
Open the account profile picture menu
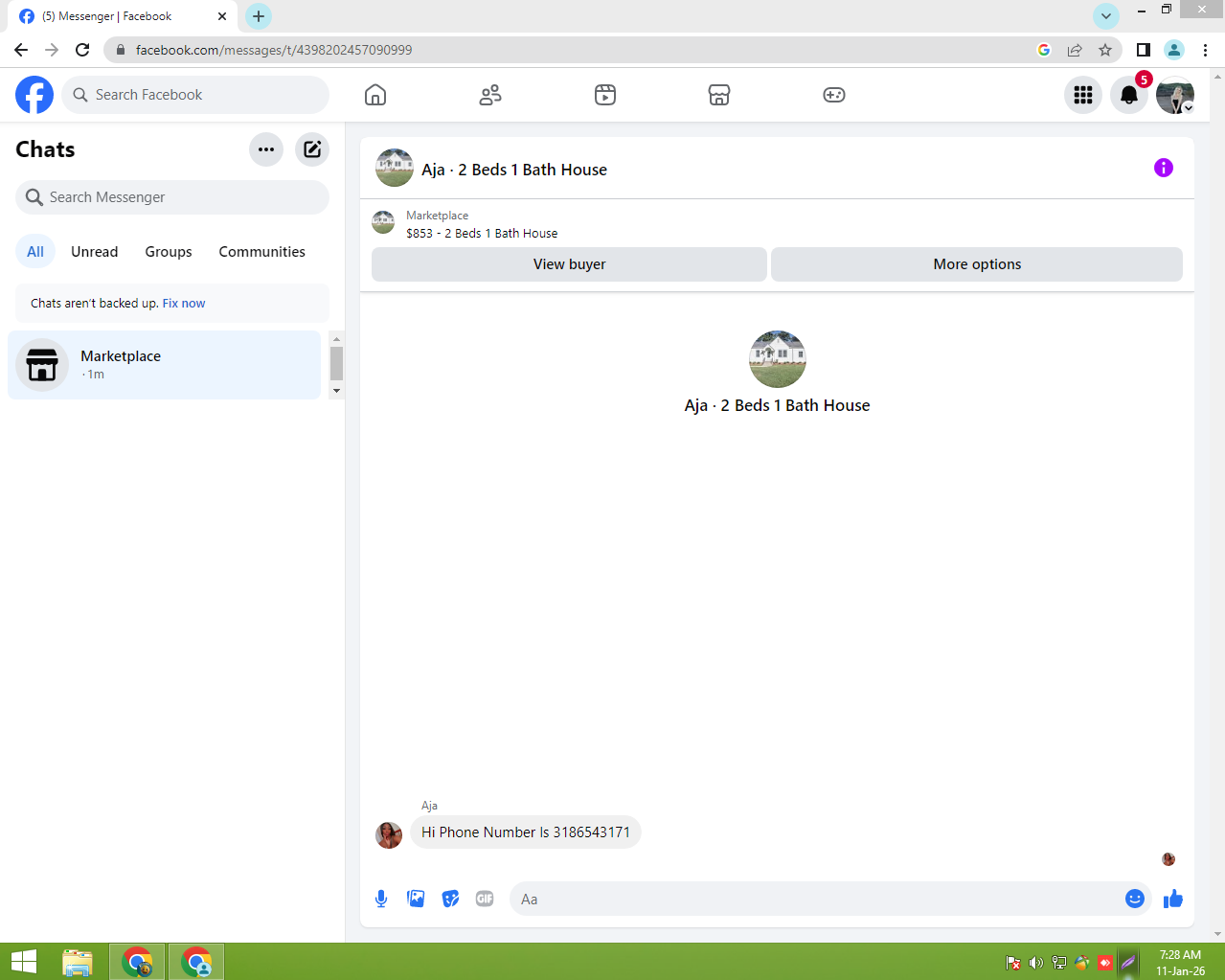pos(1175,95)
